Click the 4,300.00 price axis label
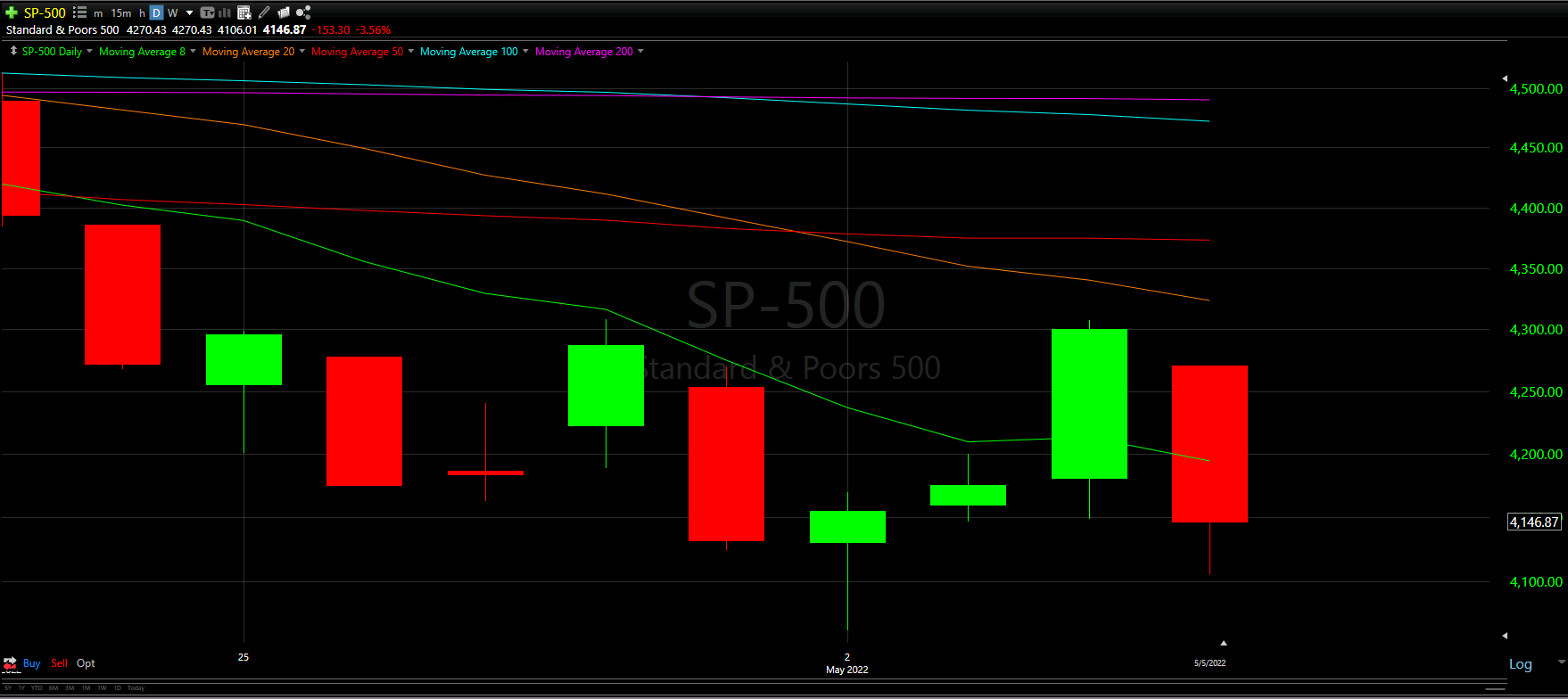The height and width of the screenshot is (699, 1568). click(x=1536, y=330)
